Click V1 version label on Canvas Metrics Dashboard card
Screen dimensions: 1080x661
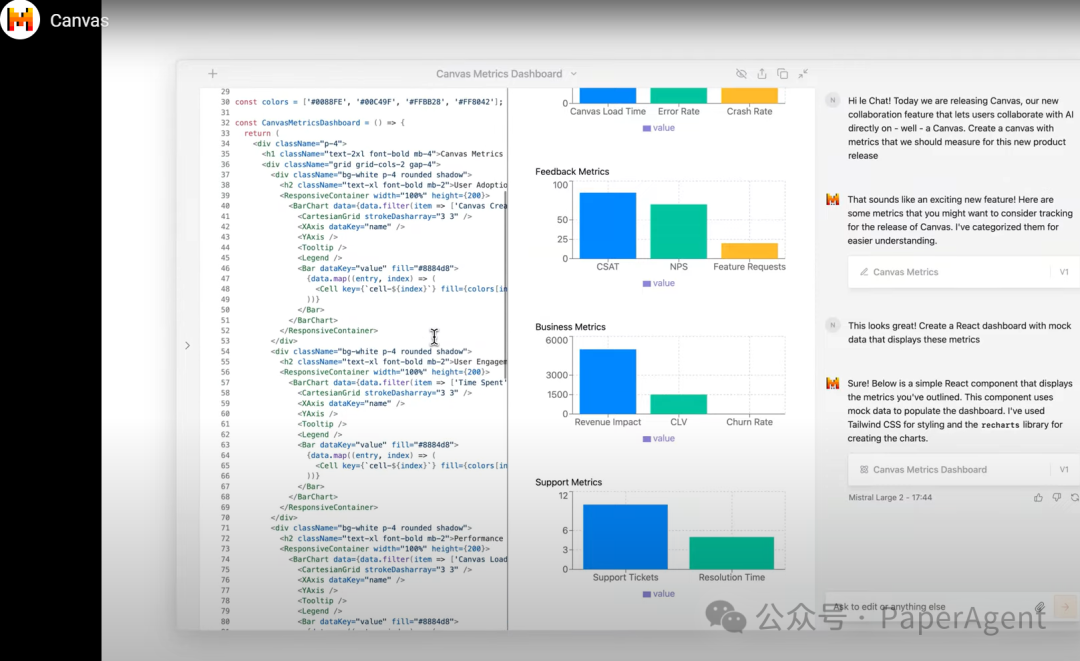click(1064, 470)
